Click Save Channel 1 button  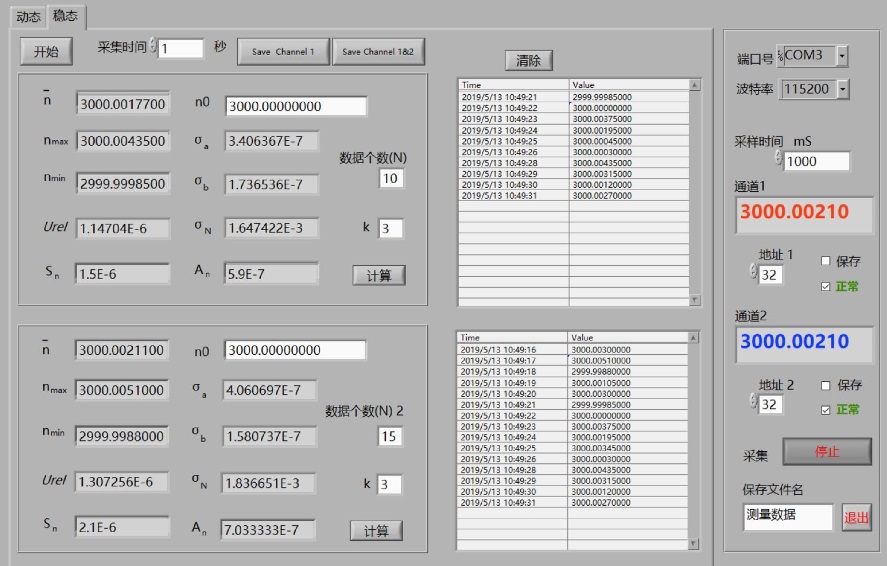[x=283, y=51]
